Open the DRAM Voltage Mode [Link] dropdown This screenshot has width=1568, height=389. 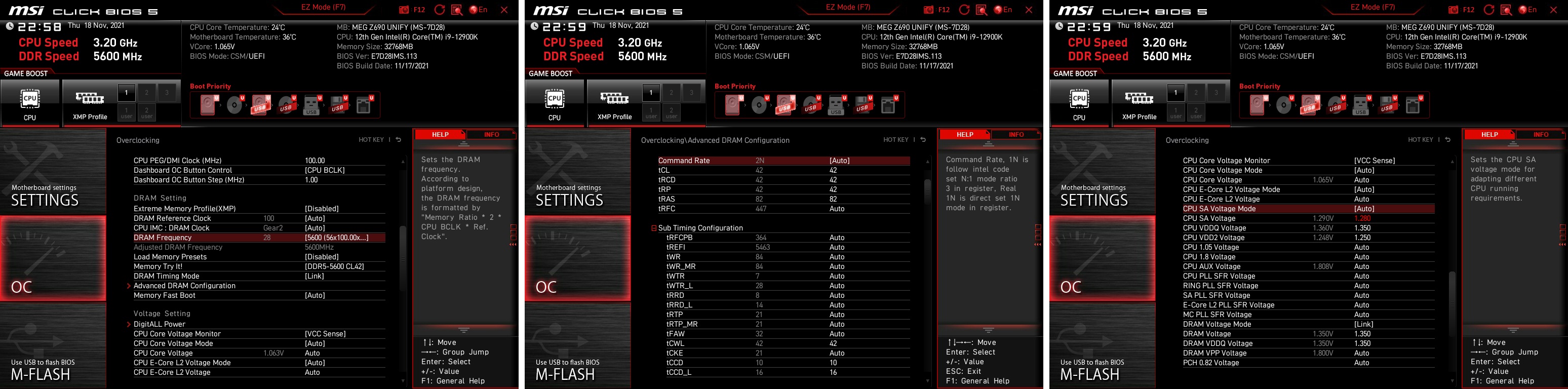pyautogui.click(x=1363, y=325)
